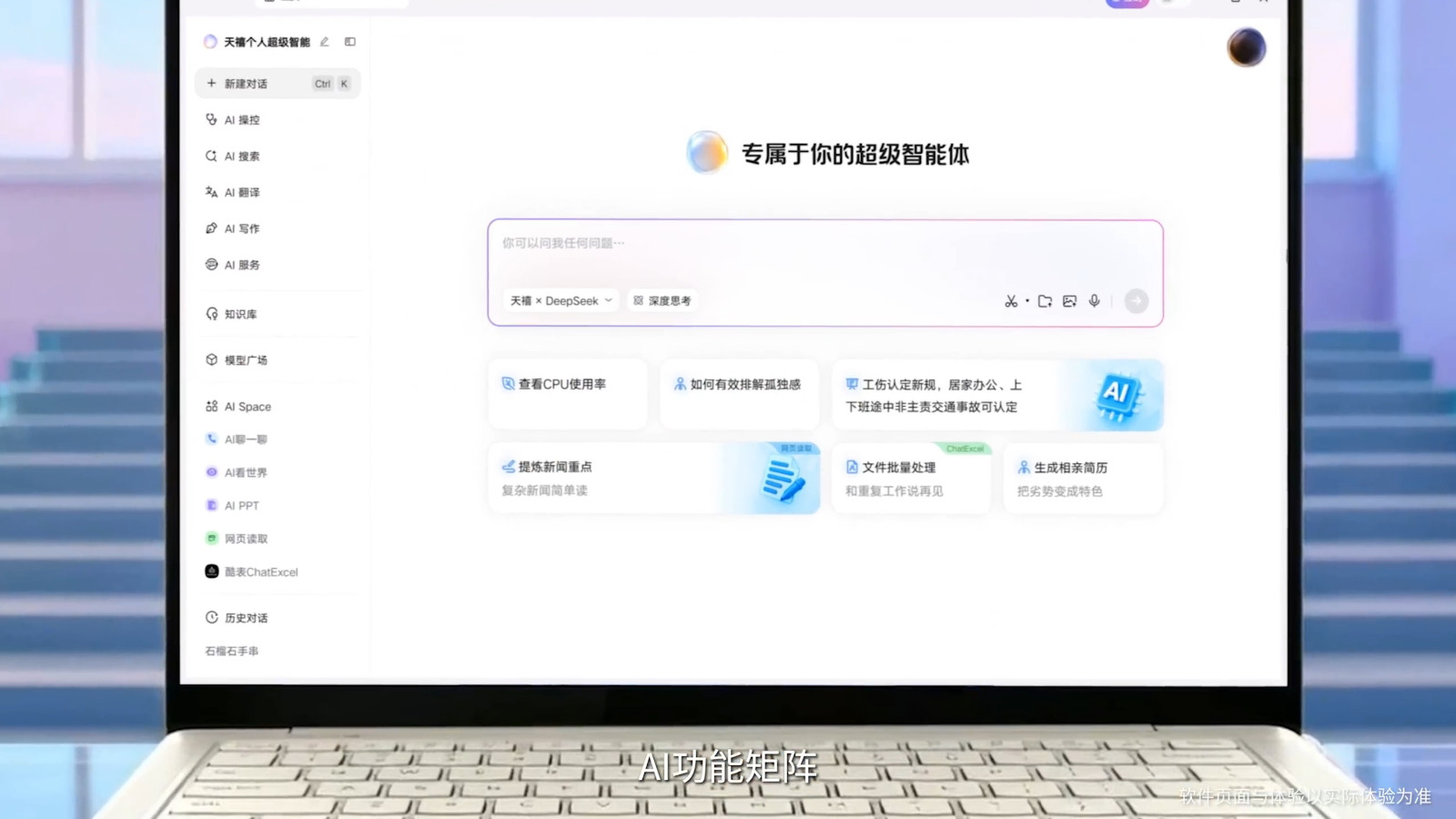Click the 查看CPU使用率 suggestion card
1456x819 pixels.
pos(567,393)
